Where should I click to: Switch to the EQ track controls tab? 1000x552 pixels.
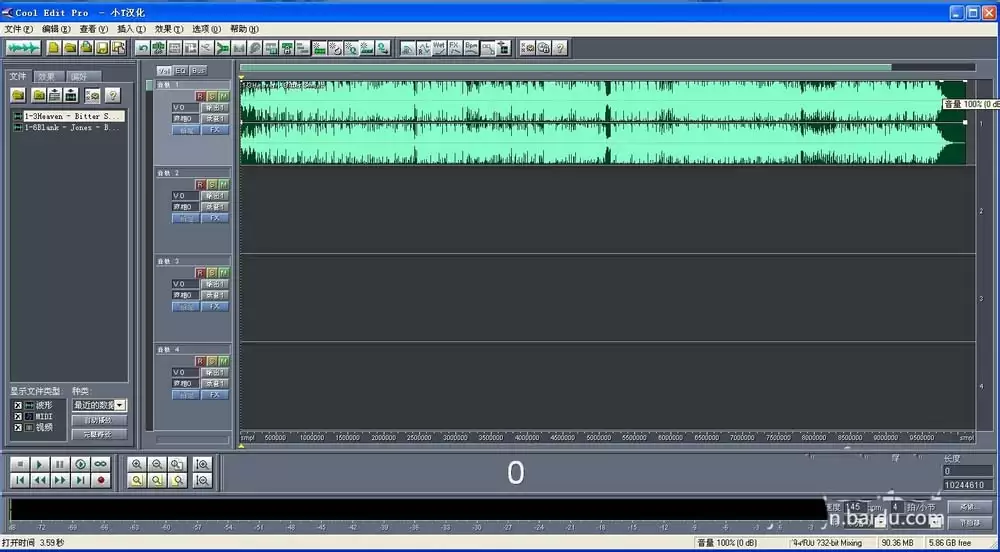pyautogui.click(x=180, y=70)
